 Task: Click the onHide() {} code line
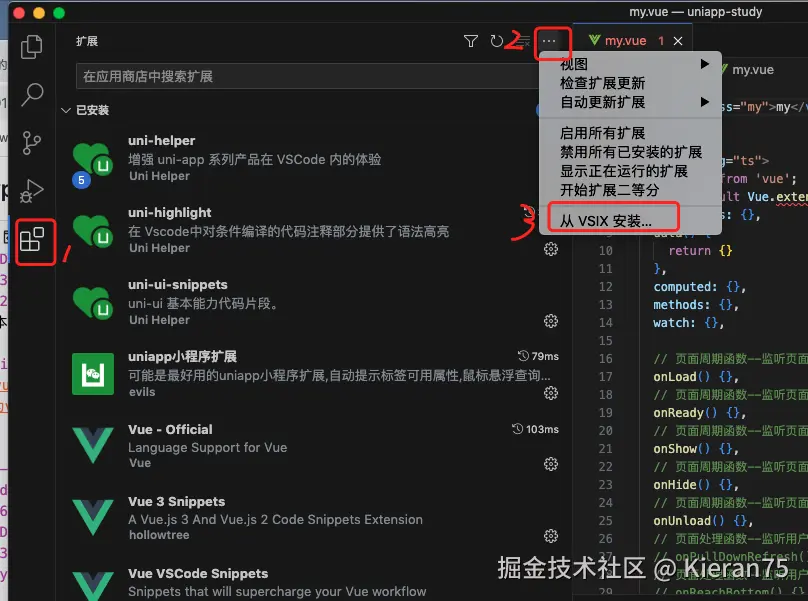(x=696, y=485)
